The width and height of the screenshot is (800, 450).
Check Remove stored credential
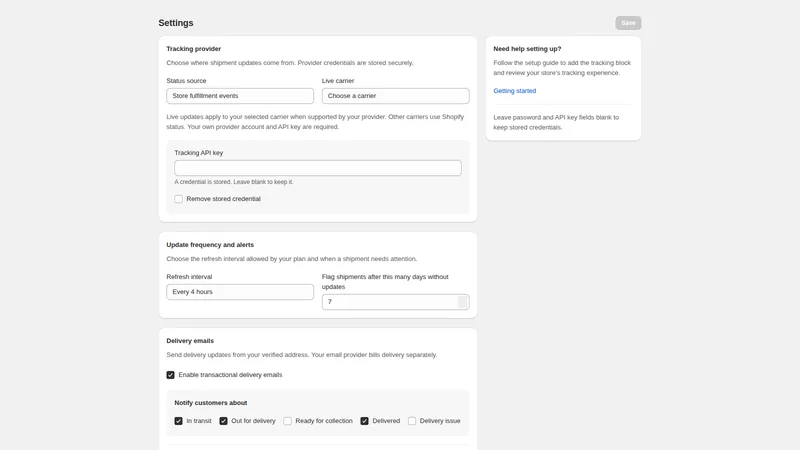coord(179,199)
